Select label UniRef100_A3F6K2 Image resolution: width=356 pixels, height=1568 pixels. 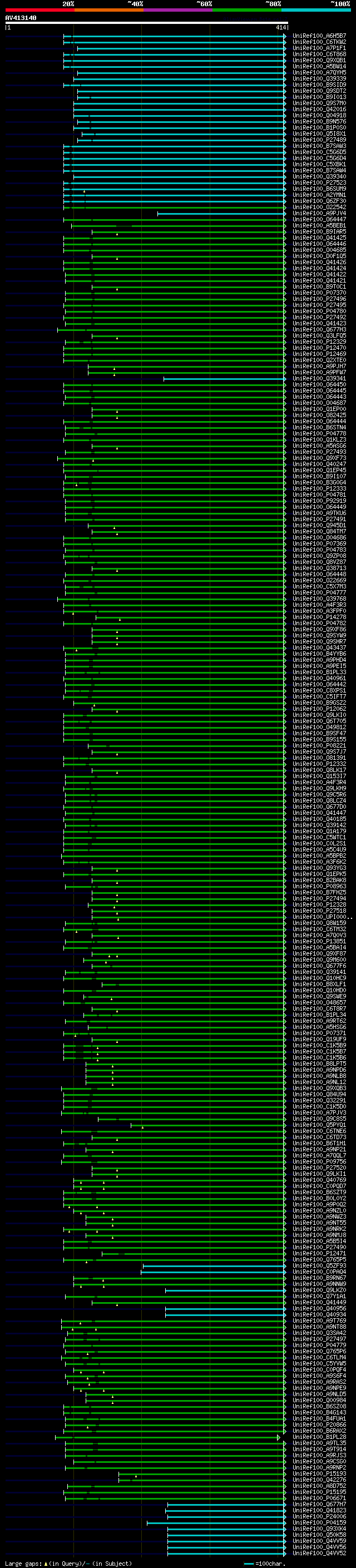tap(319, 861)
